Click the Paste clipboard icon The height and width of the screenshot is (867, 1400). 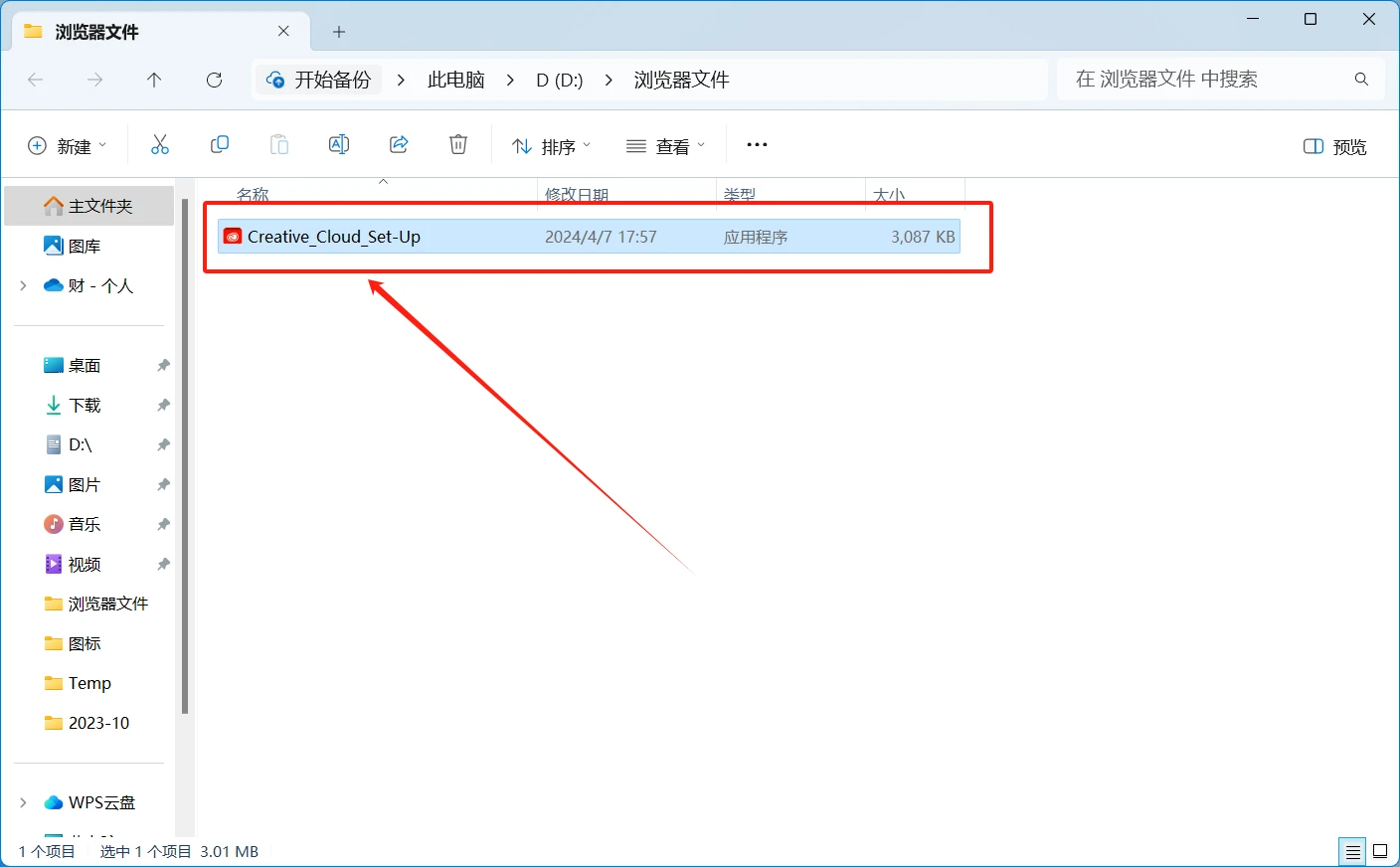tap(279, 145)
